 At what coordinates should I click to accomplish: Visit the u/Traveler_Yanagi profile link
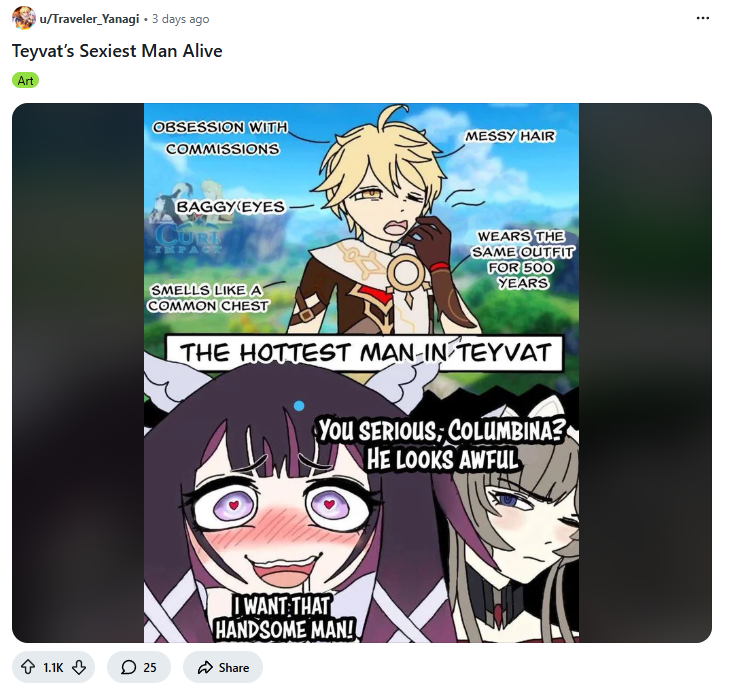click(89, 19)
